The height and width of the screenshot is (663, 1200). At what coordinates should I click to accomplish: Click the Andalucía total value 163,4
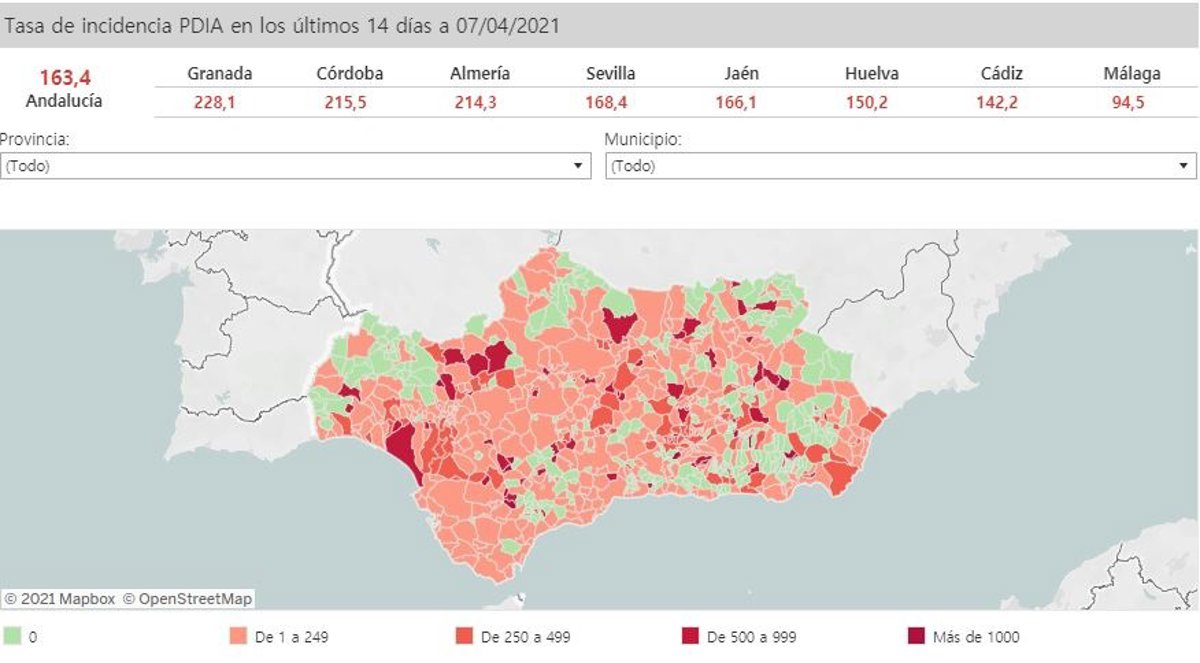pyautogui.click(x=63, y=77)
